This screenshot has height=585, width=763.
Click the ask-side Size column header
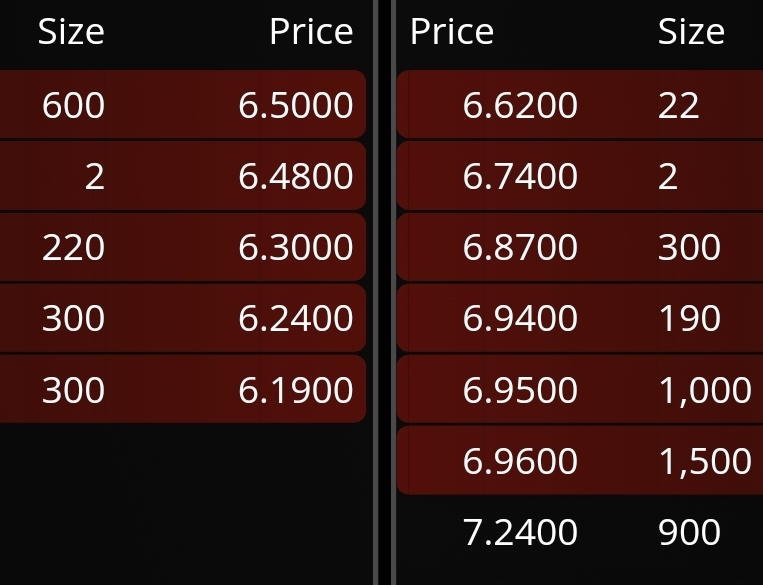691,32
